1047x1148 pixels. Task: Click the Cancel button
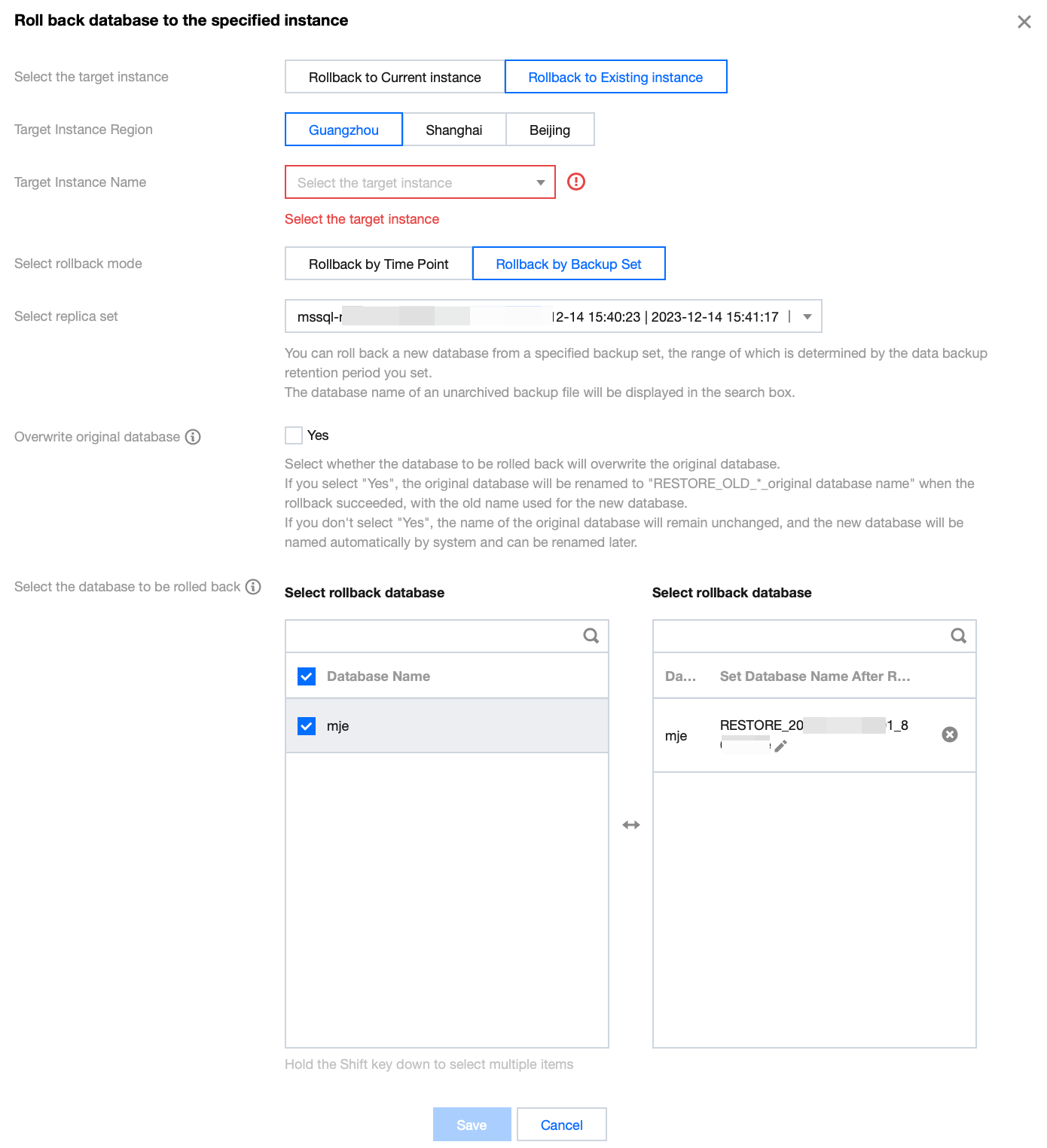pos(561,1125)
